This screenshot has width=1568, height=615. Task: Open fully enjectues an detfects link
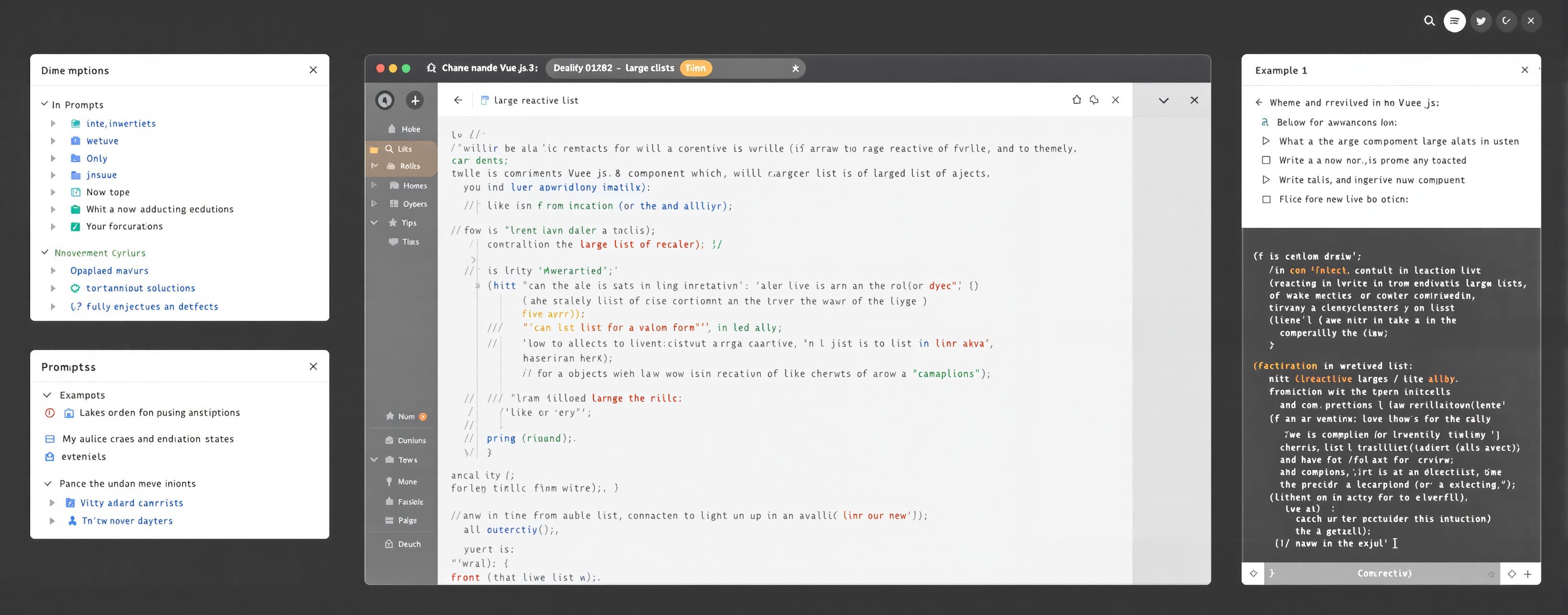(152, 306)
